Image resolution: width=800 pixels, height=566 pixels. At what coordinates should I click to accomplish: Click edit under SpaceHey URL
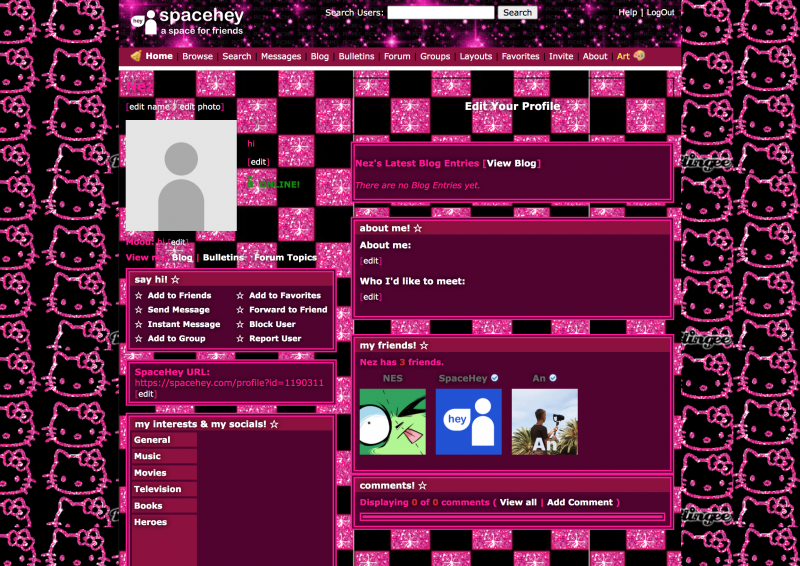pos(145,394)
